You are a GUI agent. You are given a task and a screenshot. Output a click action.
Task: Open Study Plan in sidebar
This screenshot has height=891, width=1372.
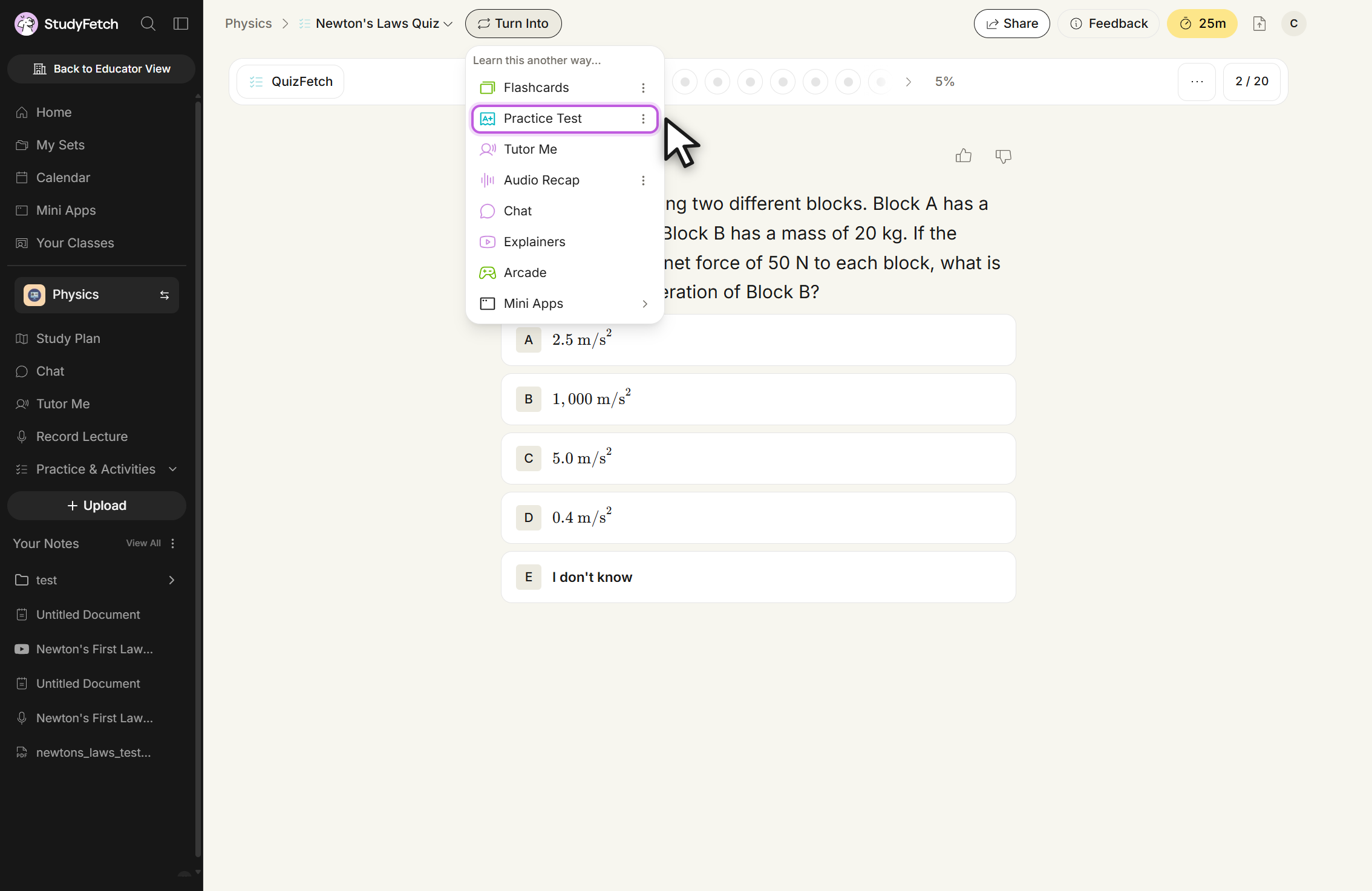(97, 339)
